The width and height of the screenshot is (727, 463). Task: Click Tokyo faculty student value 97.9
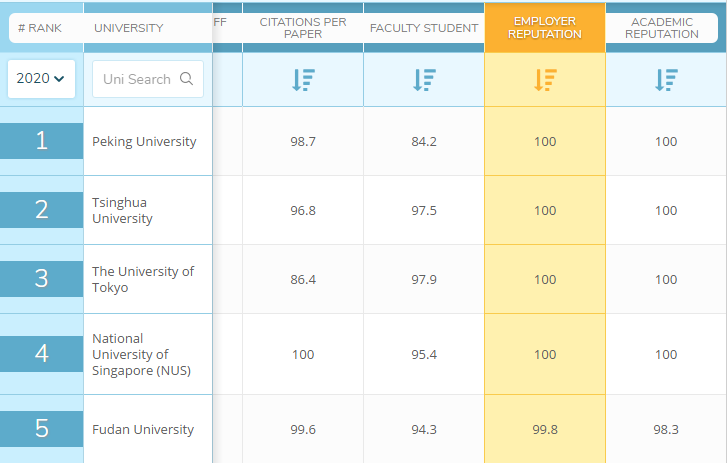tap(424, 279)
